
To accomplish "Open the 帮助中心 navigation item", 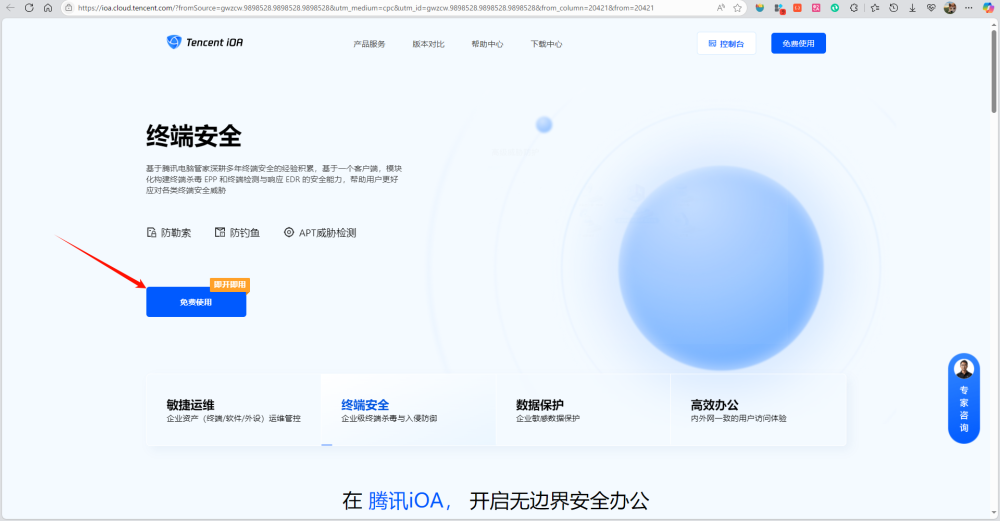I will [487, 44].
